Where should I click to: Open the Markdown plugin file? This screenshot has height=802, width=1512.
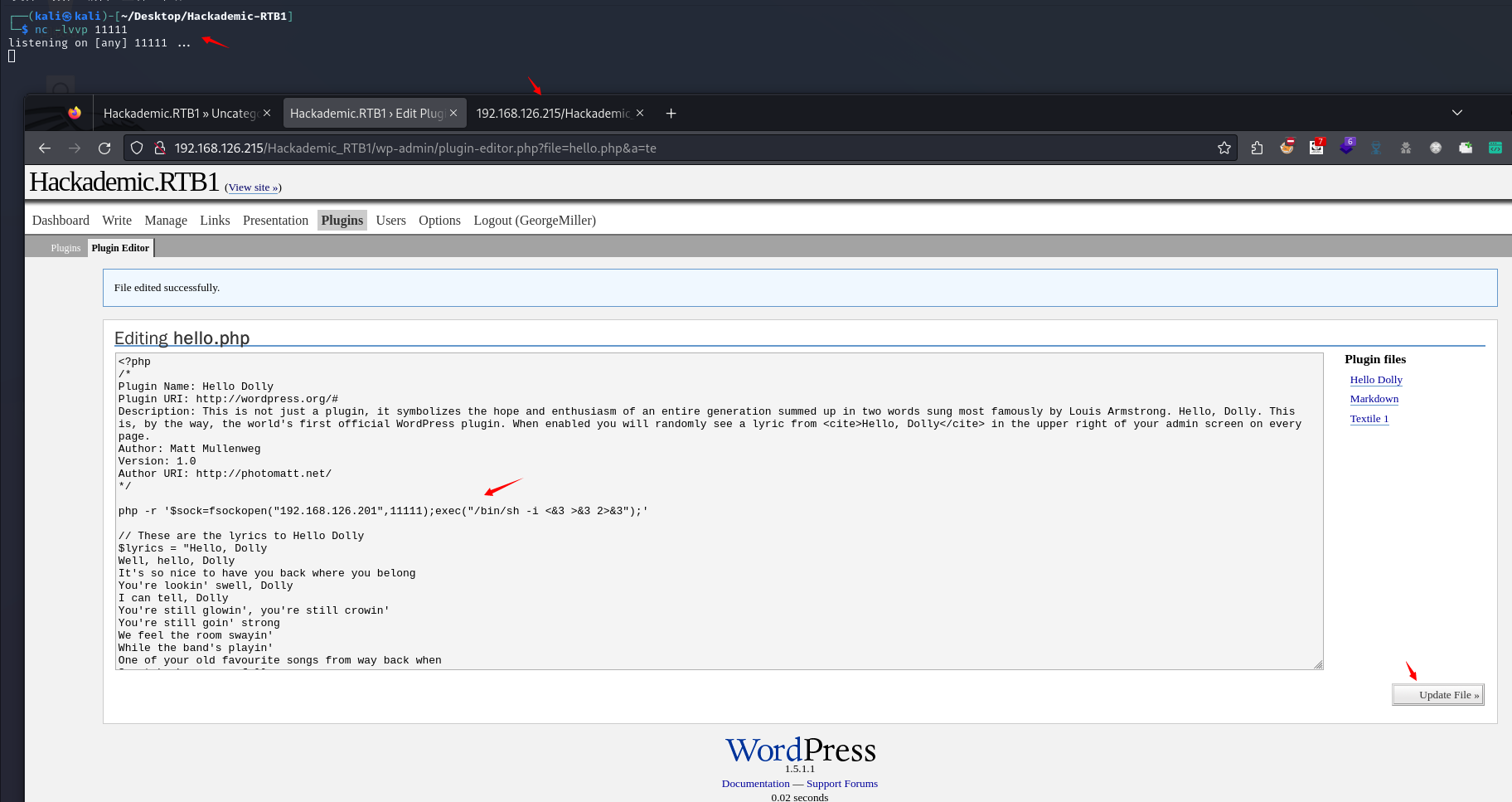[x=1374, y=399]
